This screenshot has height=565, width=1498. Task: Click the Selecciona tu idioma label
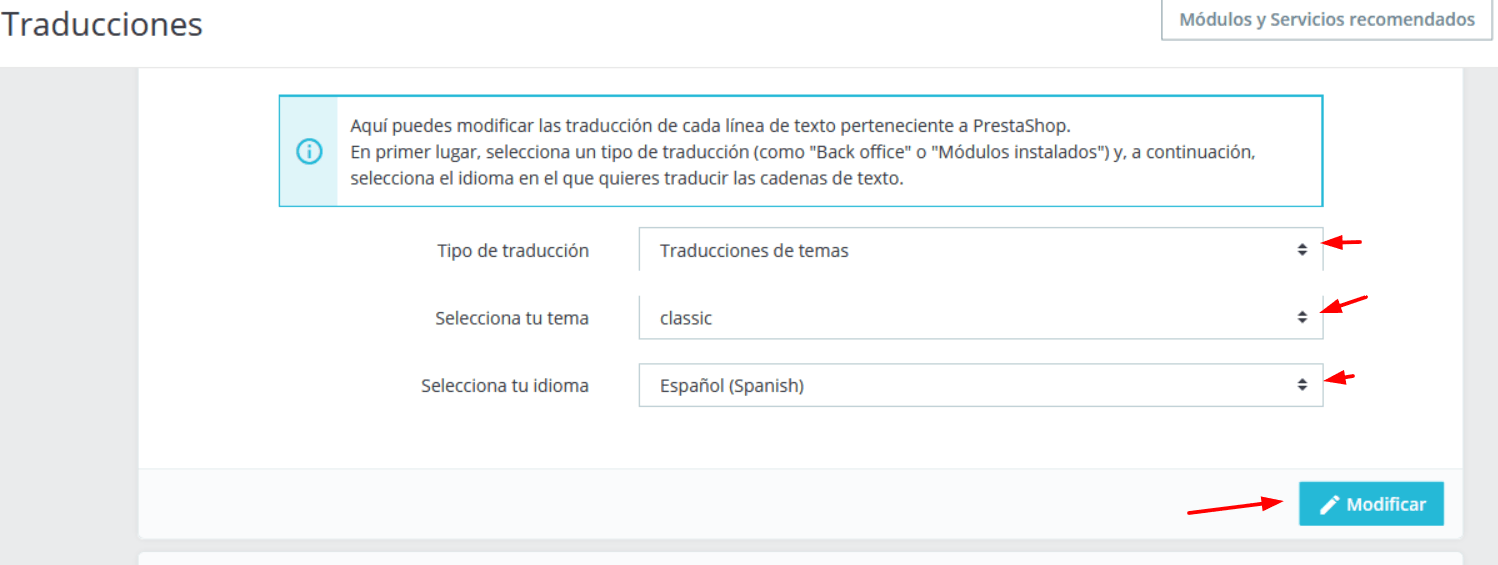[505, 385]
